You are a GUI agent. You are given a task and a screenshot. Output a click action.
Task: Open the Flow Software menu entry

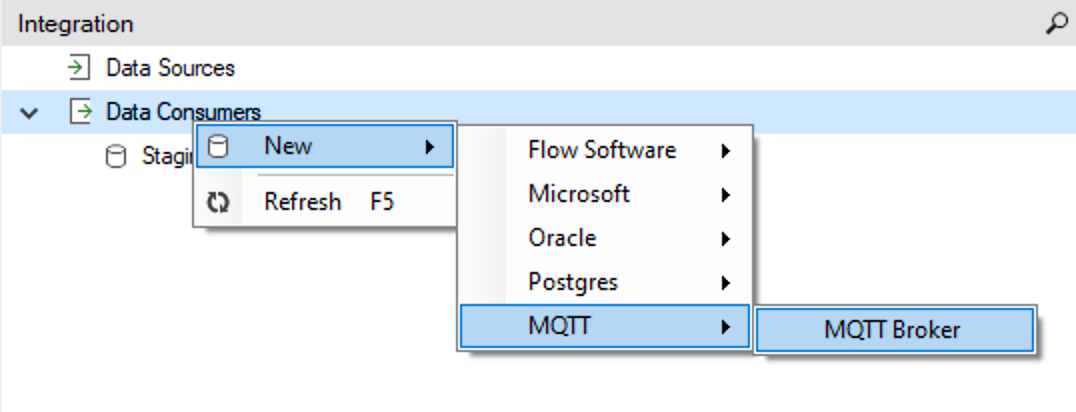pos(605,150)
